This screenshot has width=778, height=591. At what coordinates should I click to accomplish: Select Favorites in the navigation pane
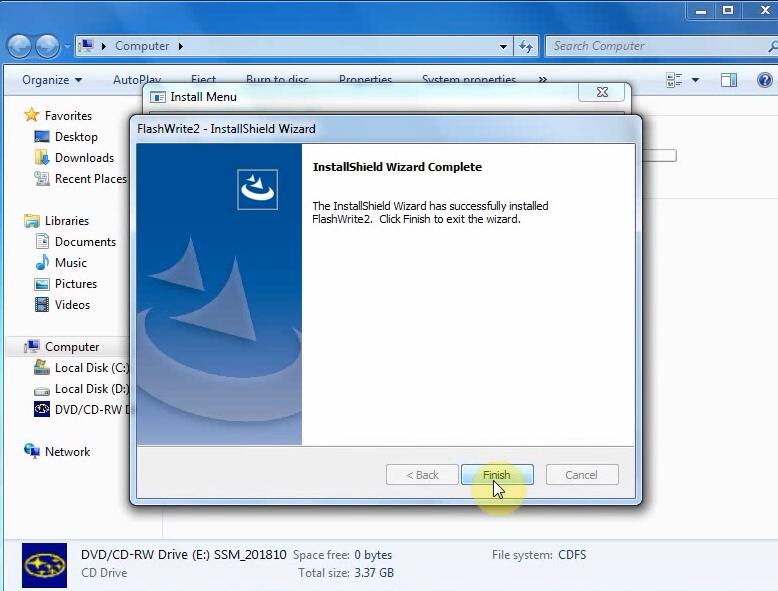(x=68, y=116)
